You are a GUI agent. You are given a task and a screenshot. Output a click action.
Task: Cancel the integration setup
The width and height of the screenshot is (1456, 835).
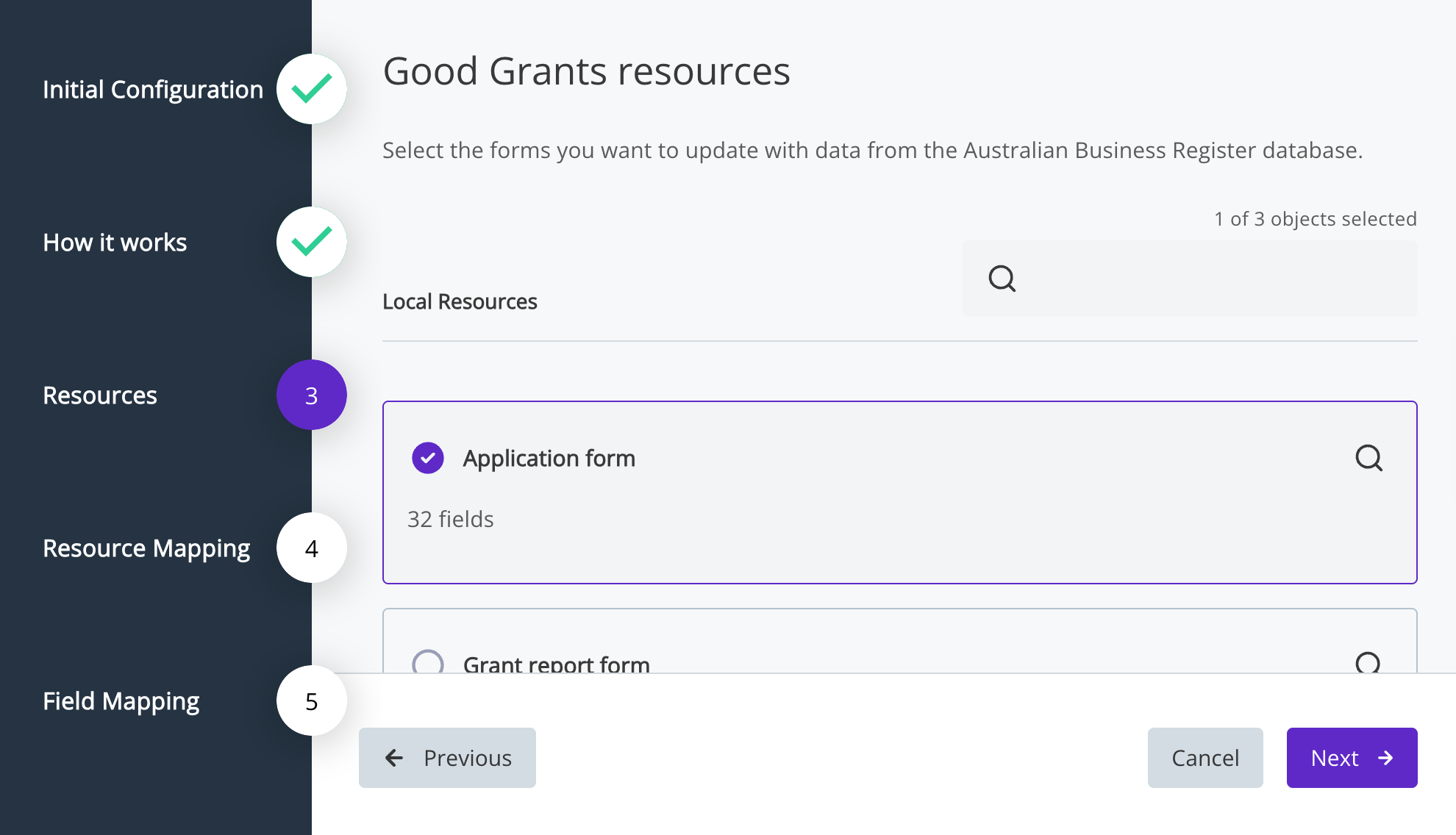coord(1205,758)
